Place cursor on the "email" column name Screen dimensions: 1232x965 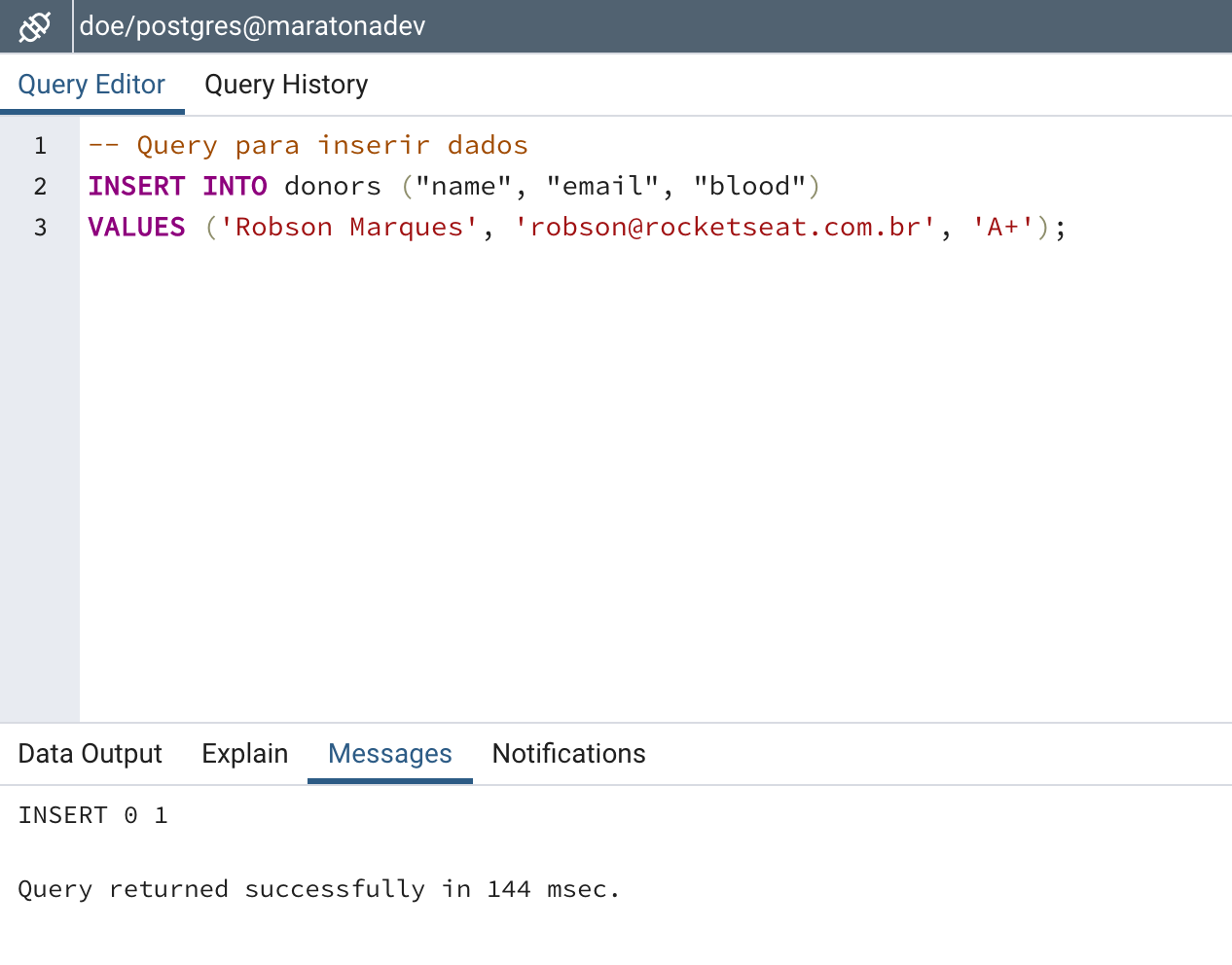[602, 187]
